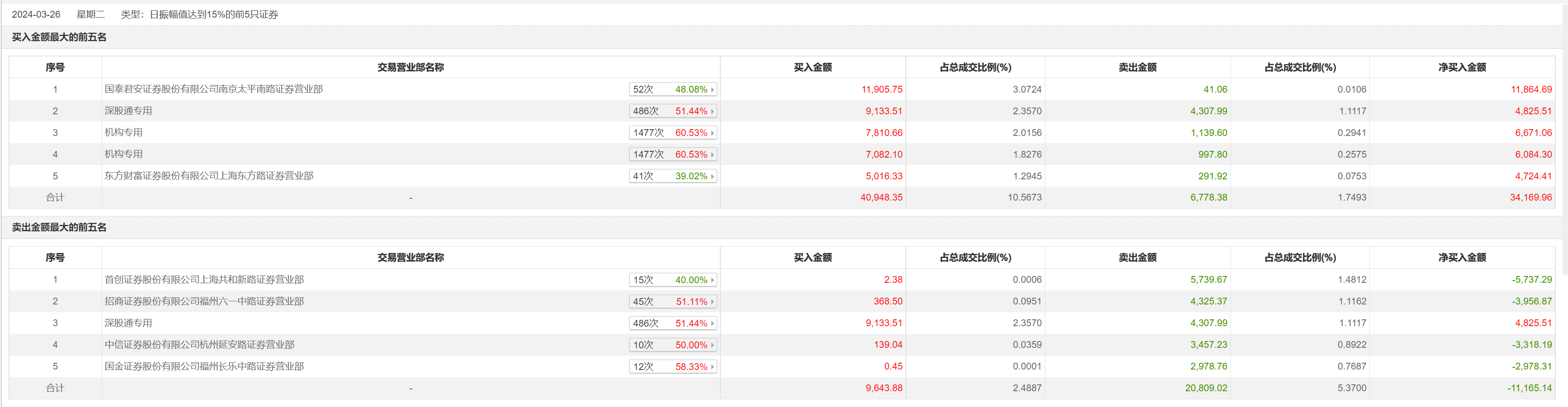Screen dimensions: 1568x407
Task: Open 首创证券上海共和新路证券营业部 link
Action: 204,280
